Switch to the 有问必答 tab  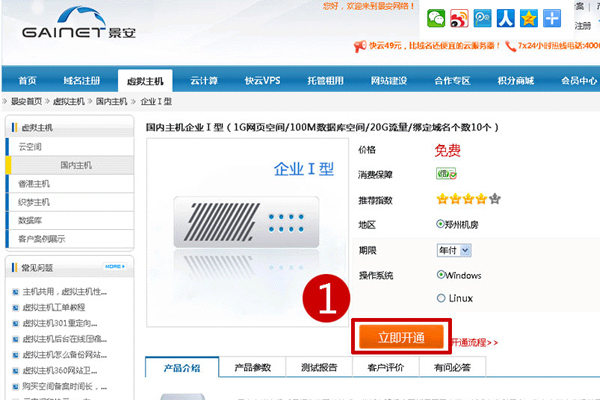tap(452, 367)
